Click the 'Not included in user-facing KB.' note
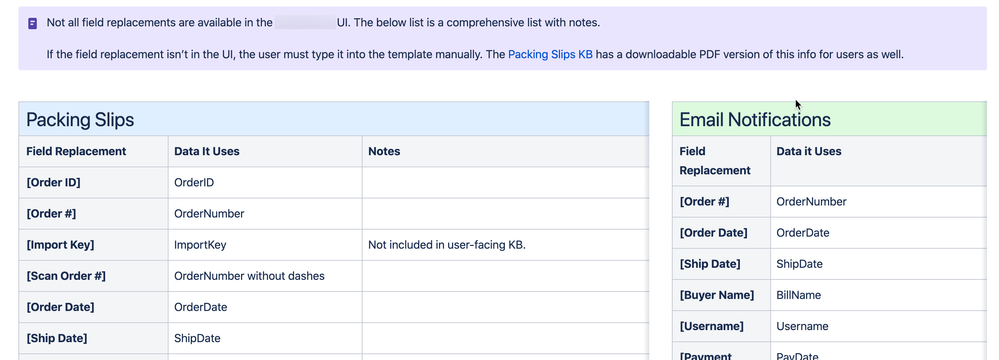999x360 pixels. coord(447,245)
